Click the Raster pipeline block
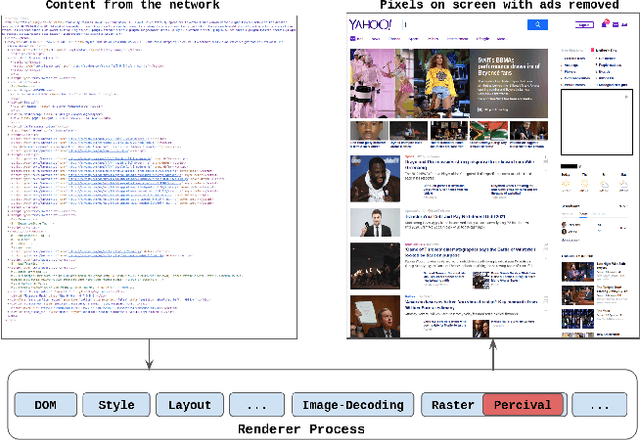Viewport: 640px width, 440px height. coord(453,405)
